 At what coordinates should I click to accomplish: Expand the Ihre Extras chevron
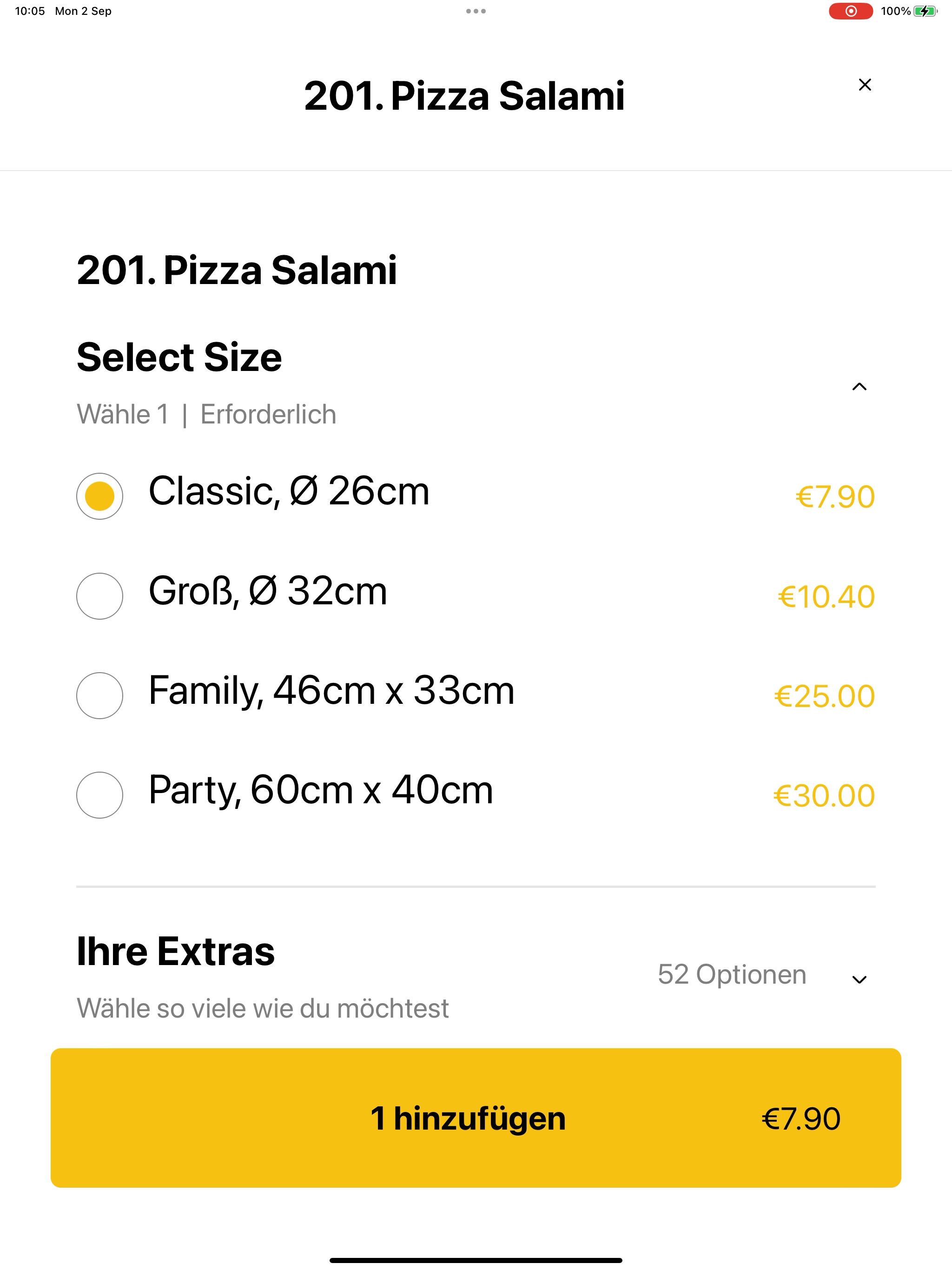tap(859, 979)
